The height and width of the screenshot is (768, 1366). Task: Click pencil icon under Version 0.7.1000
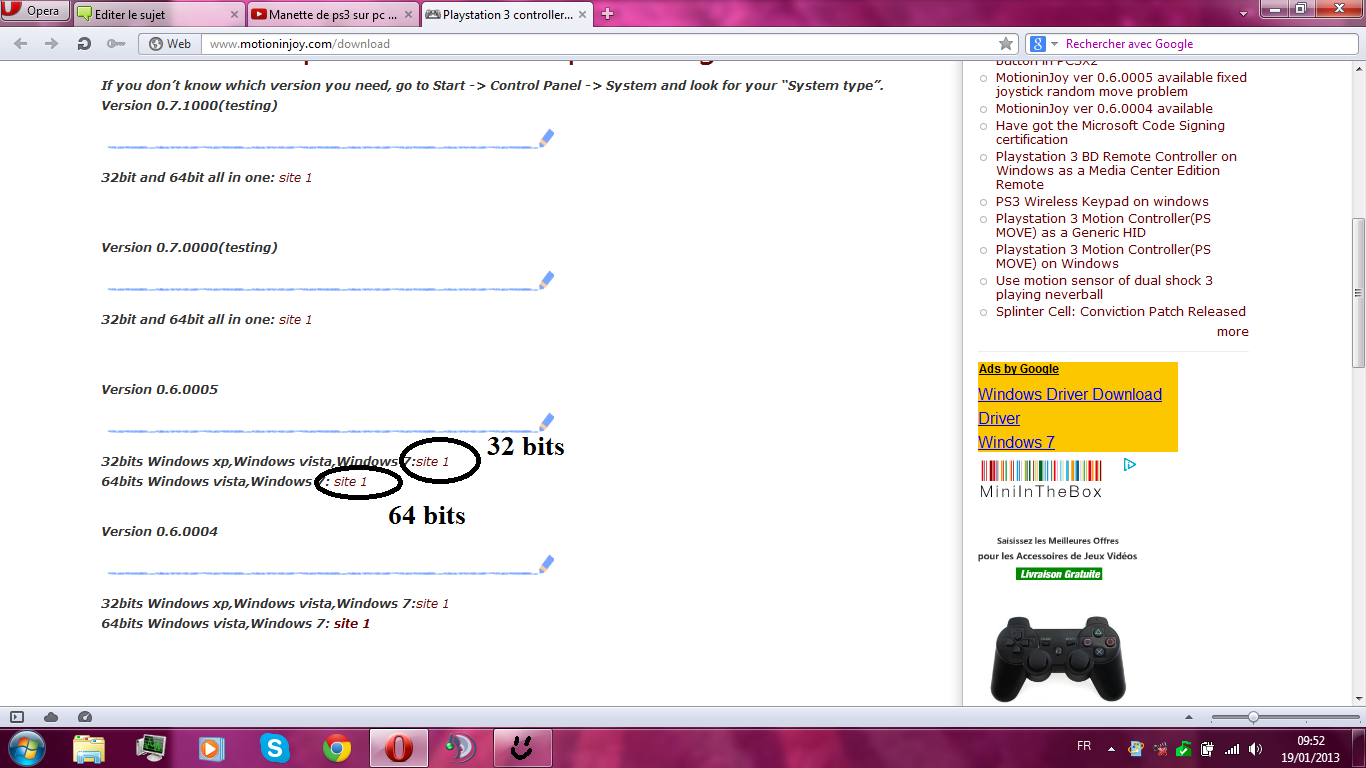pyautogui.click(x=546, y=138)
